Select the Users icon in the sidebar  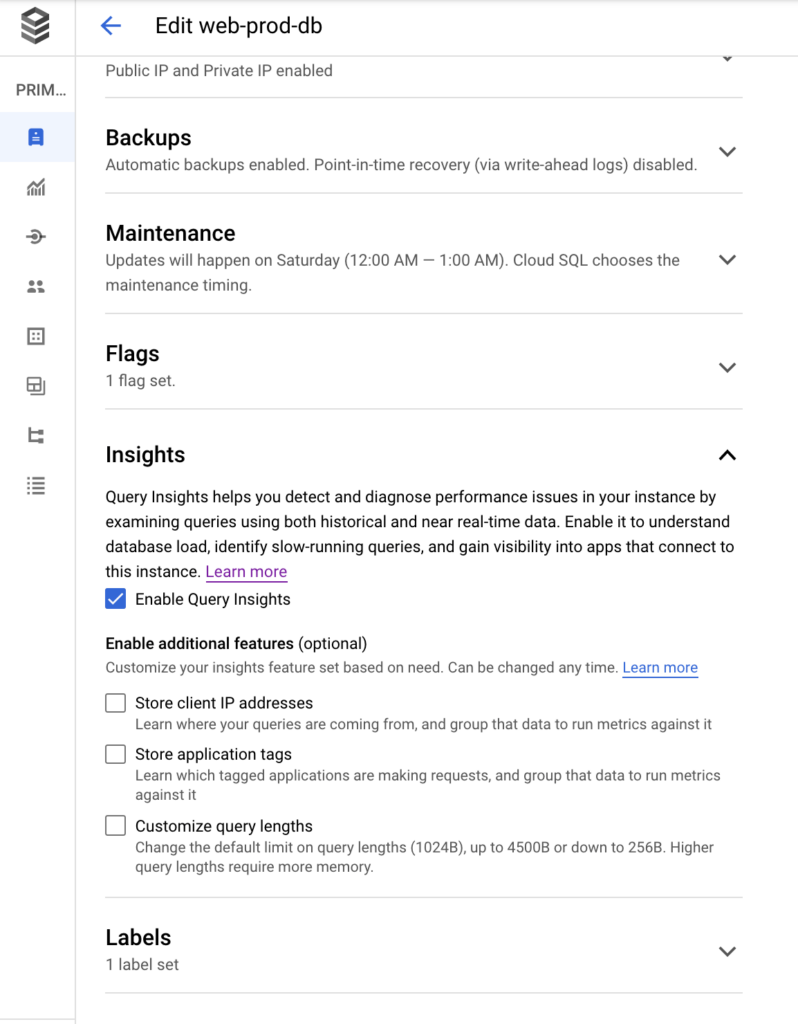click(x=37, y=287)
